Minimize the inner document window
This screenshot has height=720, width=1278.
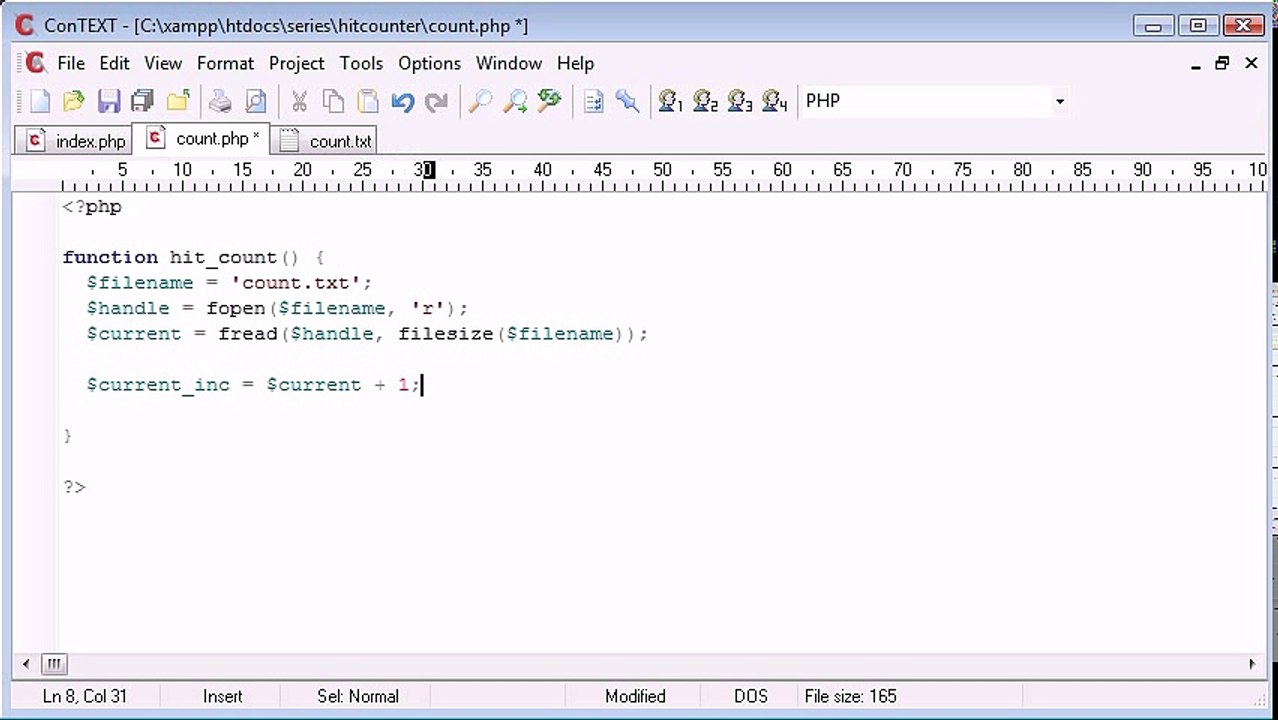pos(1196,63)
